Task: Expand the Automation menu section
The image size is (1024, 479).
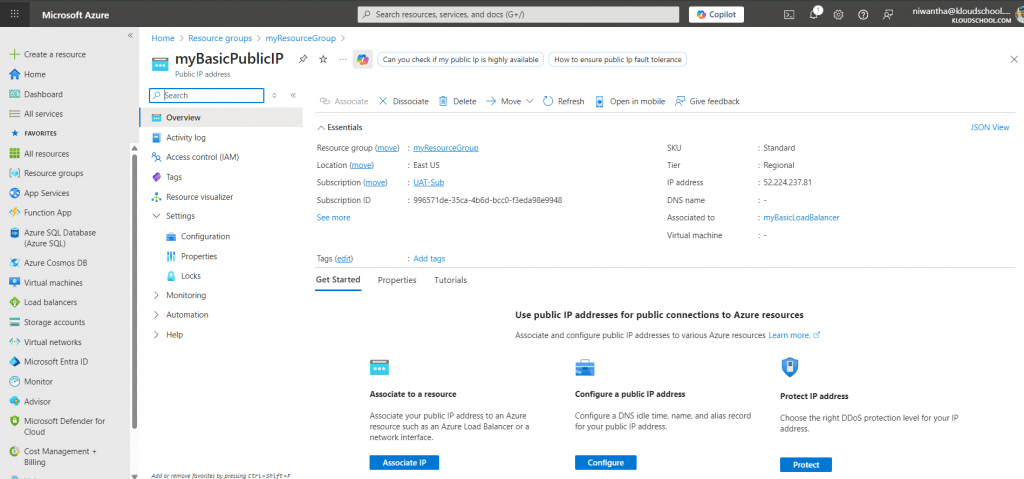Action: pyautogui.click(x=156, y=315)
